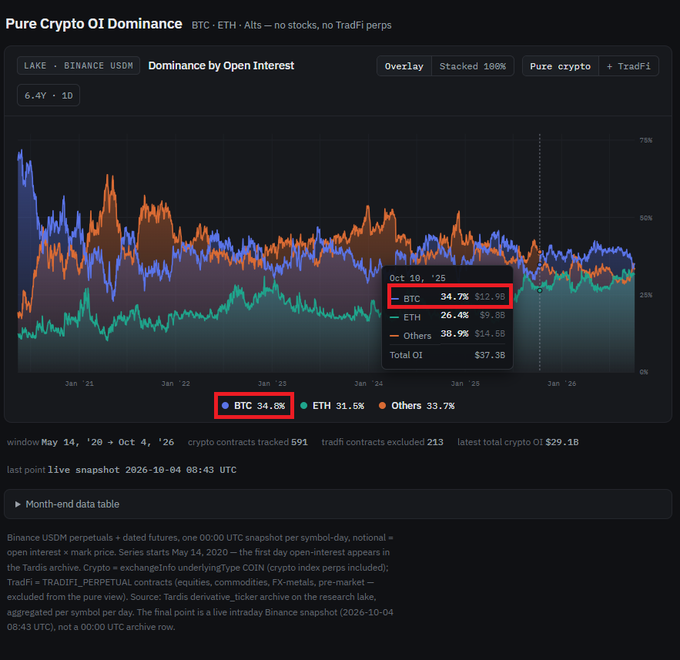Click the tooltip date Oct 10, '25
680x660 pixels.
pos(417,278)
